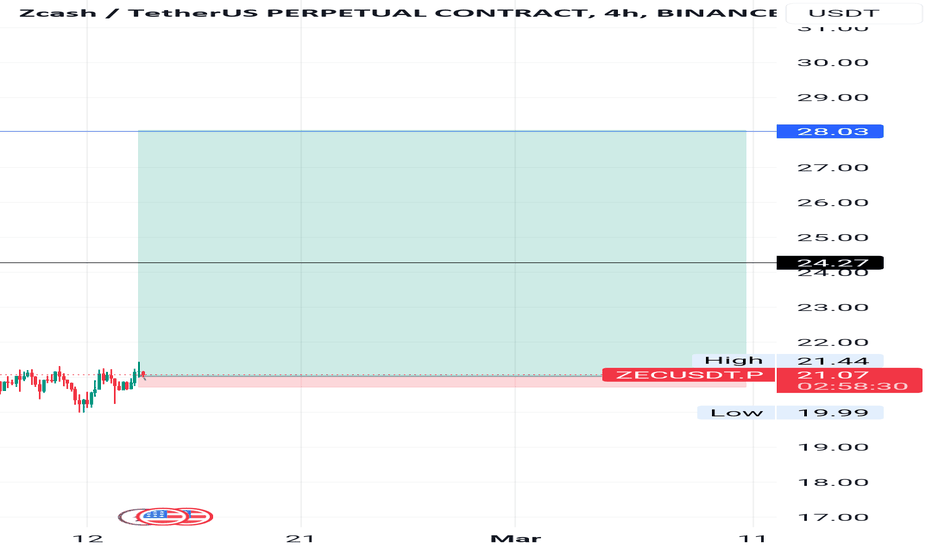Click the 12 date label on time axis

tap(87, 539)
